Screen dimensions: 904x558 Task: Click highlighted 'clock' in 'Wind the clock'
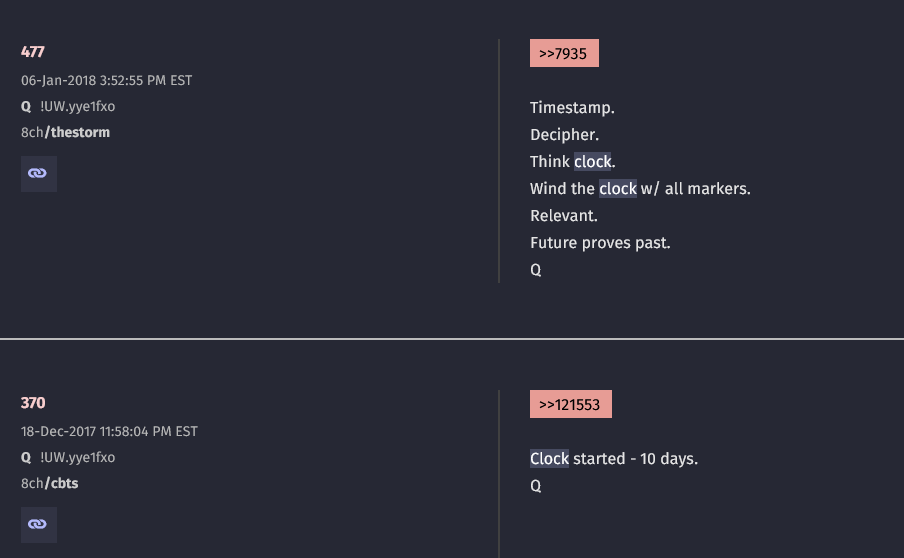(617, 189)
